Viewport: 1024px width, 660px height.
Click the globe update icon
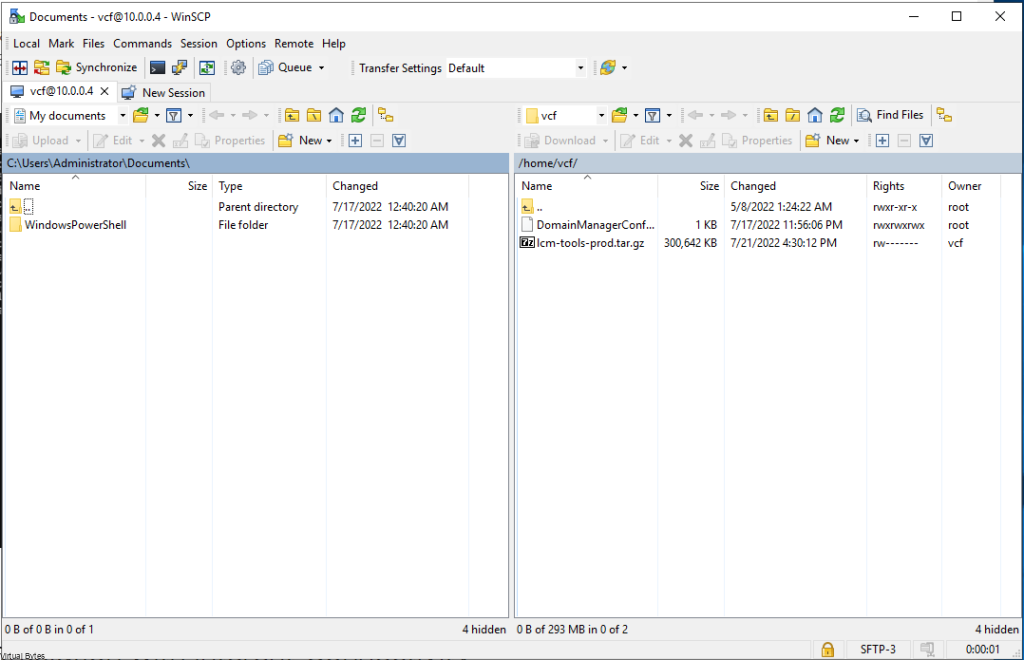pyautogui.click(x=608, y=68)
